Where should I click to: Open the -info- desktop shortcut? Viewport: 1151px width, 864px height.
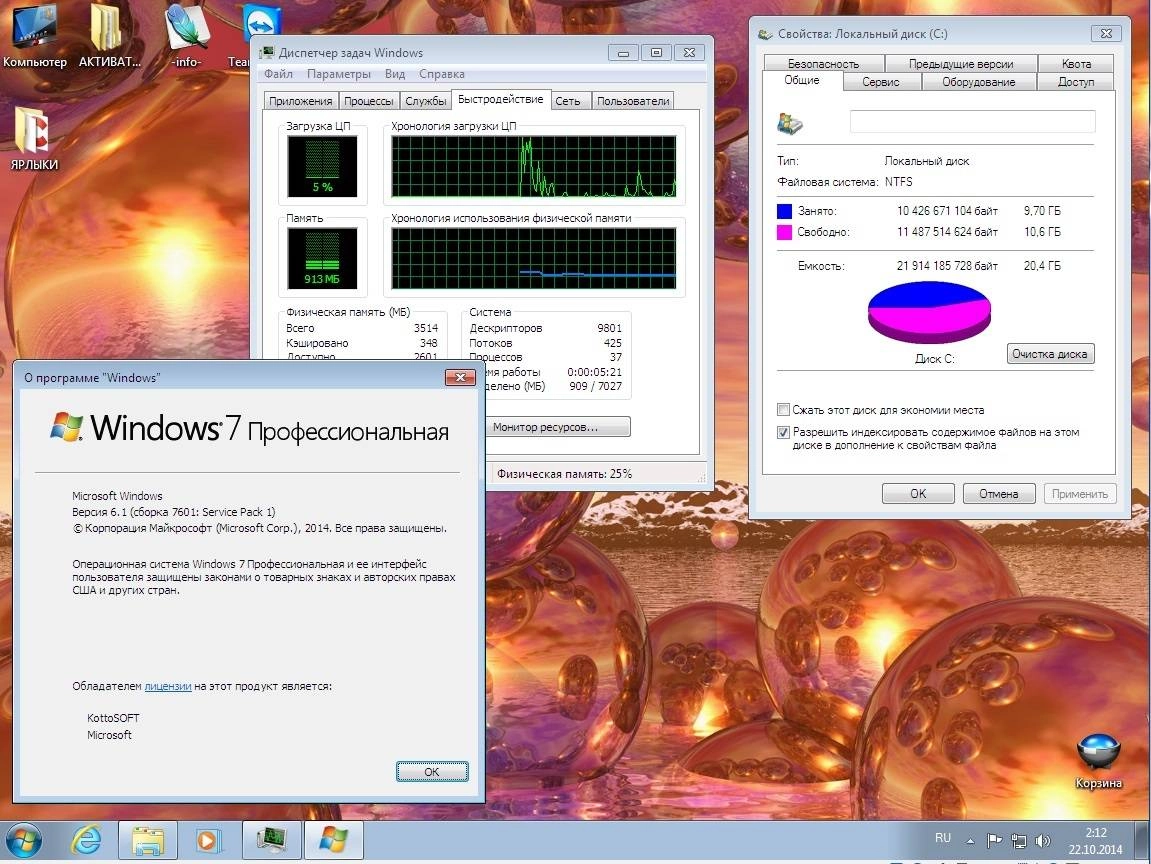186,35
